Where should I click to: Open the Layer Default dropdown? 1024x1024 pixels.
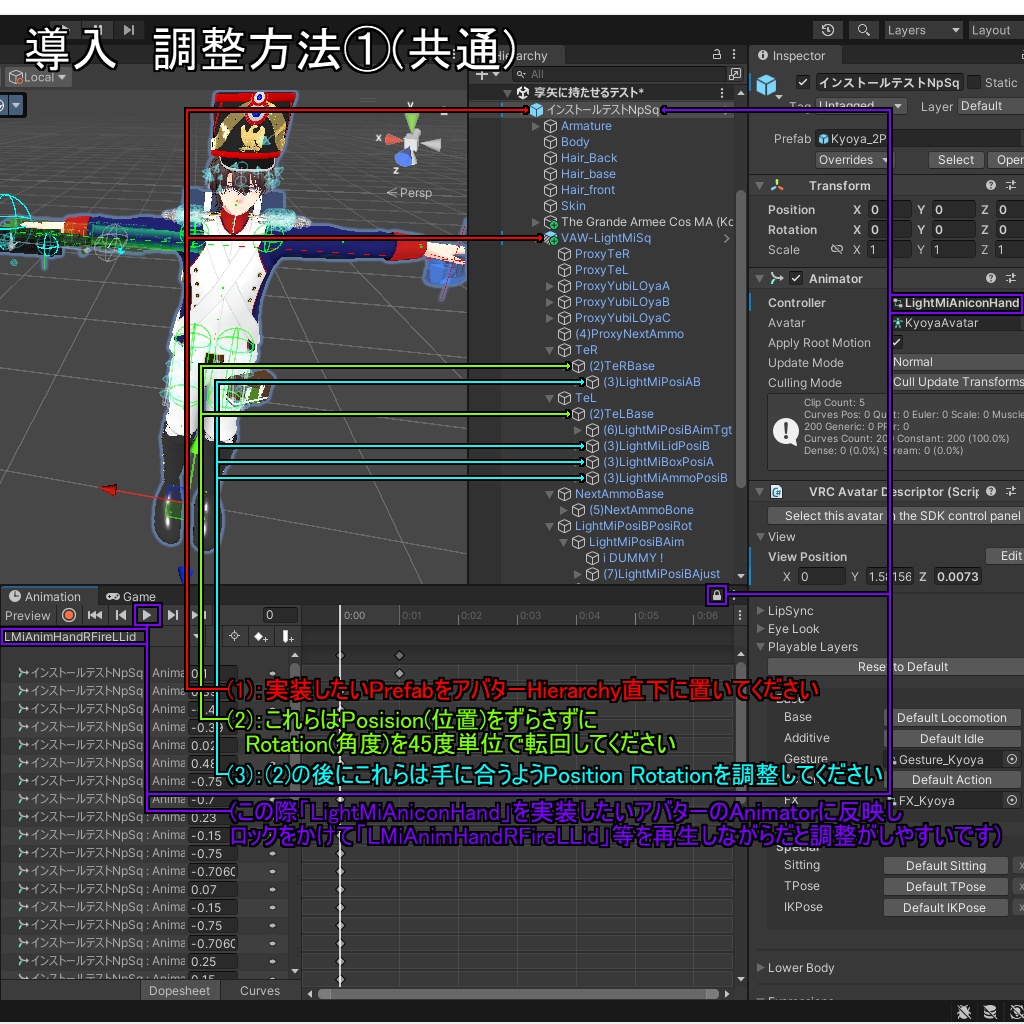click(x=991, y=106)
